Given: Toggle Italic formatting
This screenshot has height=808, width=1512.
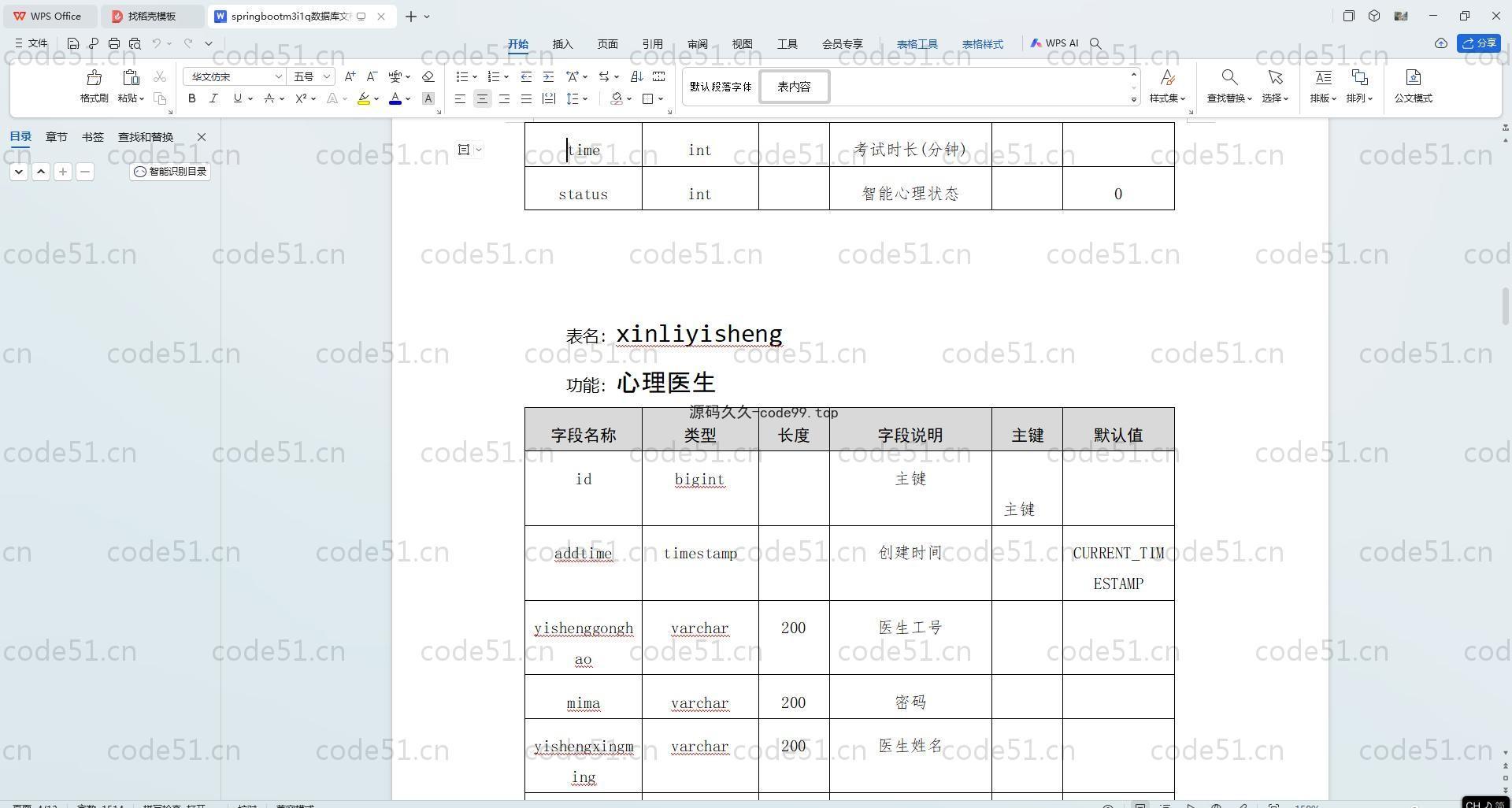Looking at the screenshot, I should (213, 98).
